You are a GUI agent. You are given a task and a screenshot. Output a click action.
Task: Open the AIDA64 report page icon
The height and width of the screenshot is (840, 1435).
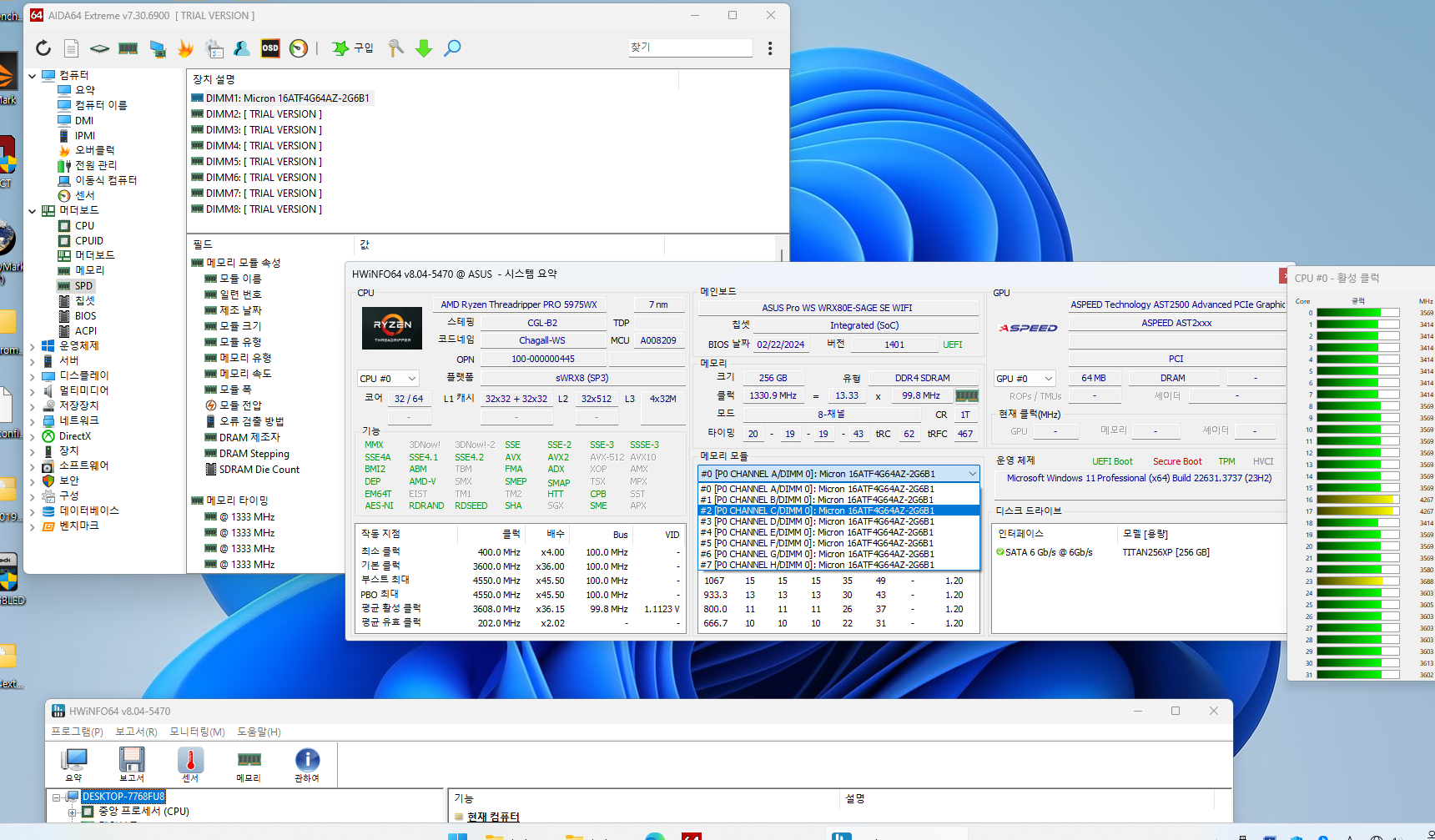pyautogui.click(x=72, y=48)
